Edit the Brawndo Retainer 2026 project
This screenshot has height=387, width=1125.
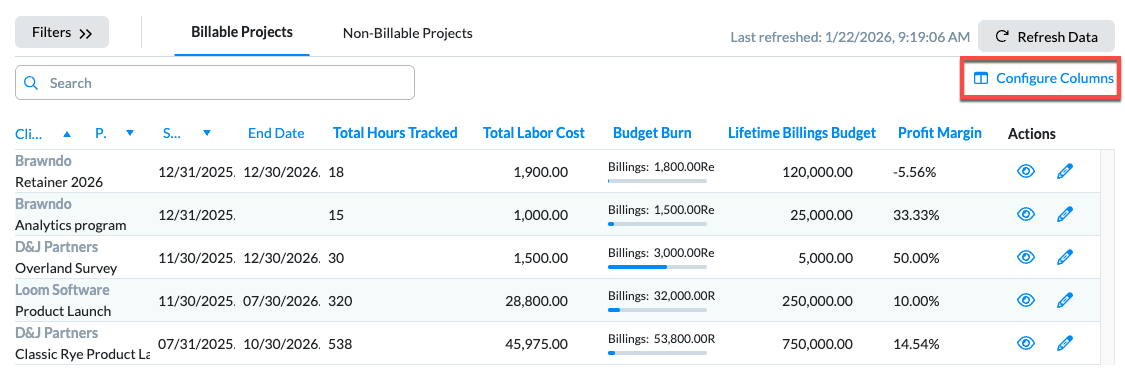click(1065, 171)
